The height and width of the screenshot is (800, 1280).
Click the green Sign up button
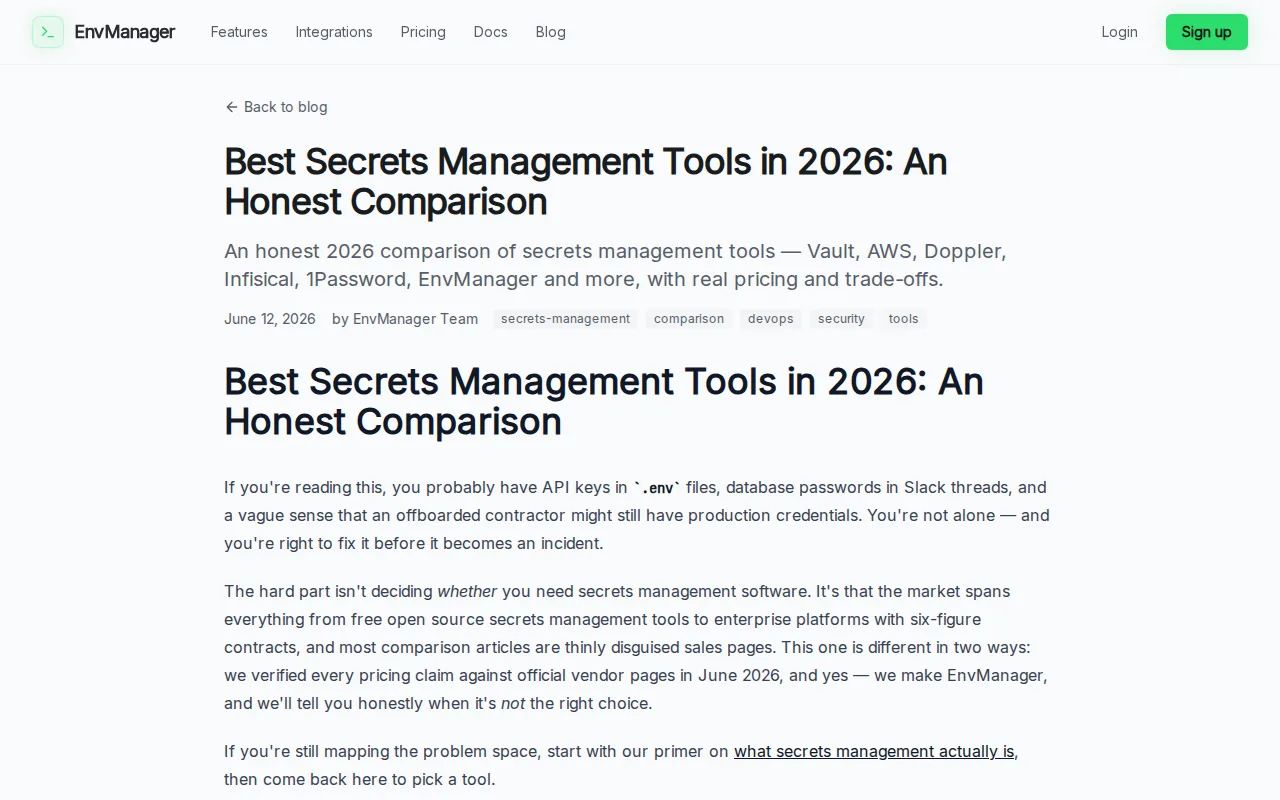1206,32
